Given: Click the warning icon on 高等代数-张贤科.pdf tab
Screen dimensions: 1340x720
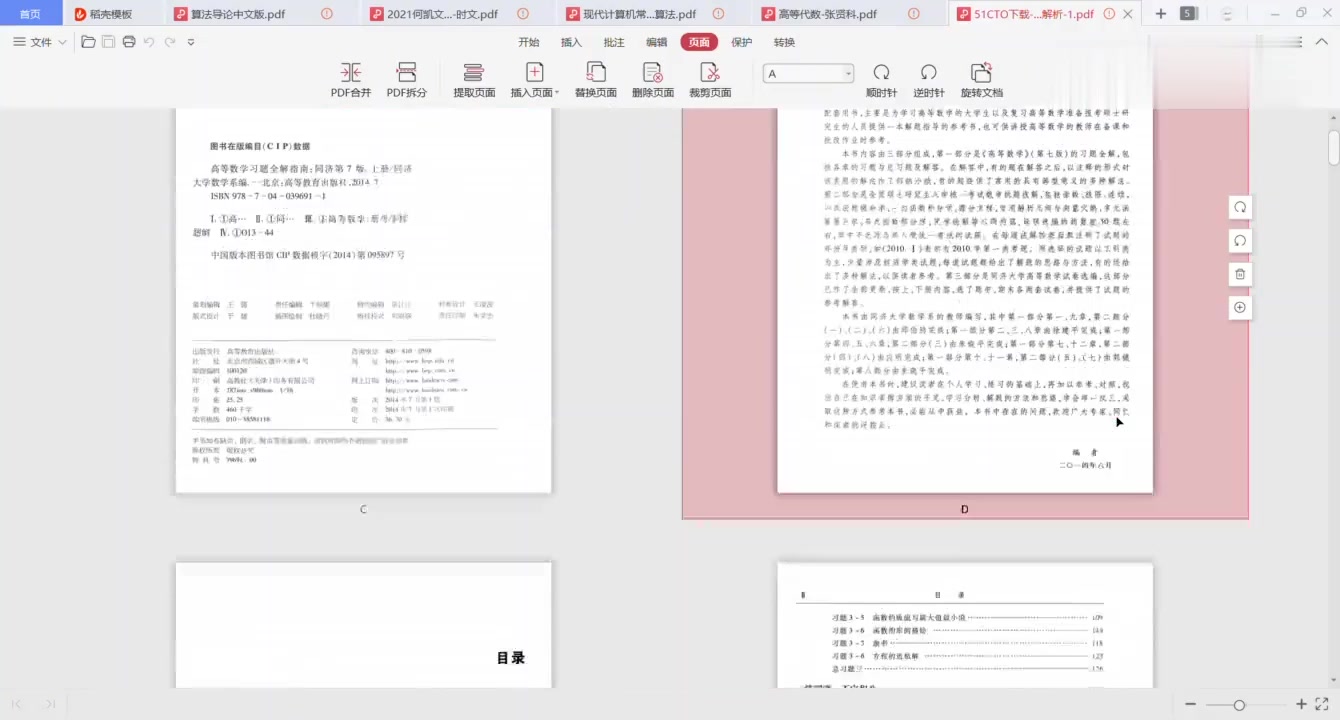Looking at the screenshot, I should click(914, 14).
